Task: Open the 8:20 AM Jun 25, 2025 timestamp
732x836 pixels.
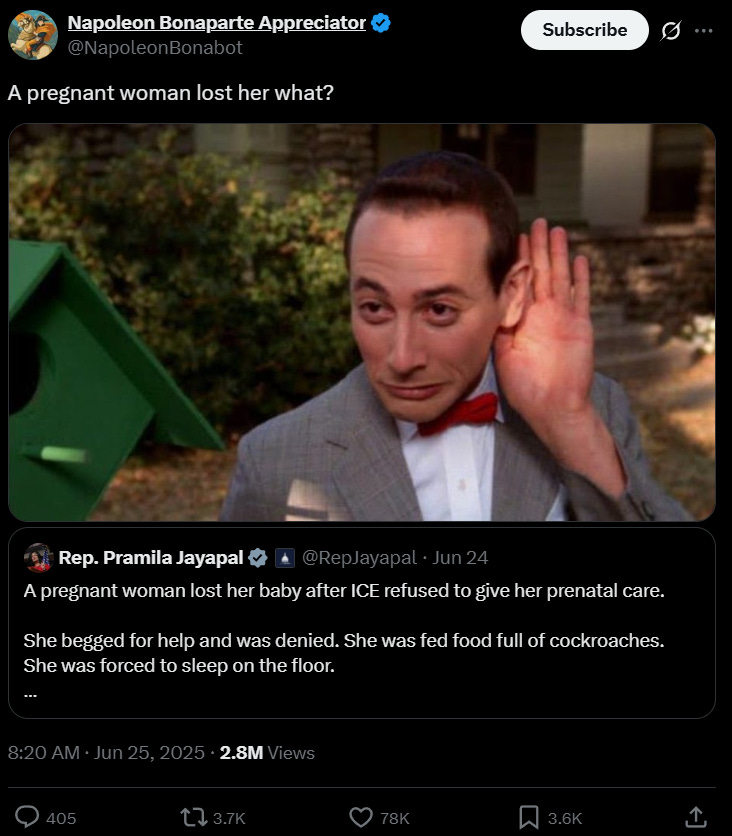Action: (106, 752)
